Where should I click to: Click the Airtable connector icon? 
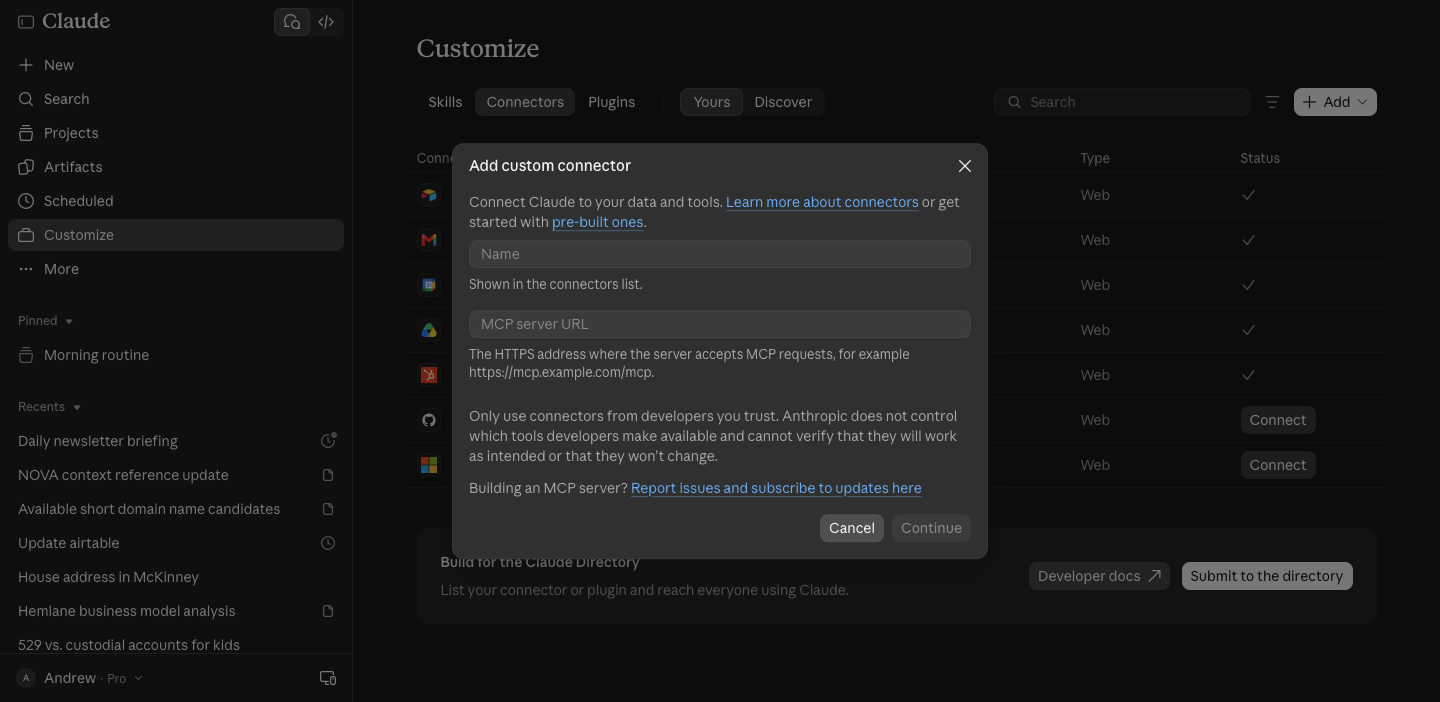click(x=429, y=195)
